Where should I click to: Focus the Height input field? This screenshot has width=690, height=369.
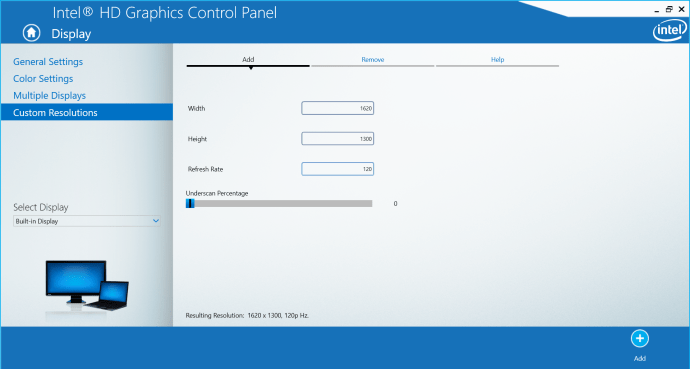click(x=338, y=139)
